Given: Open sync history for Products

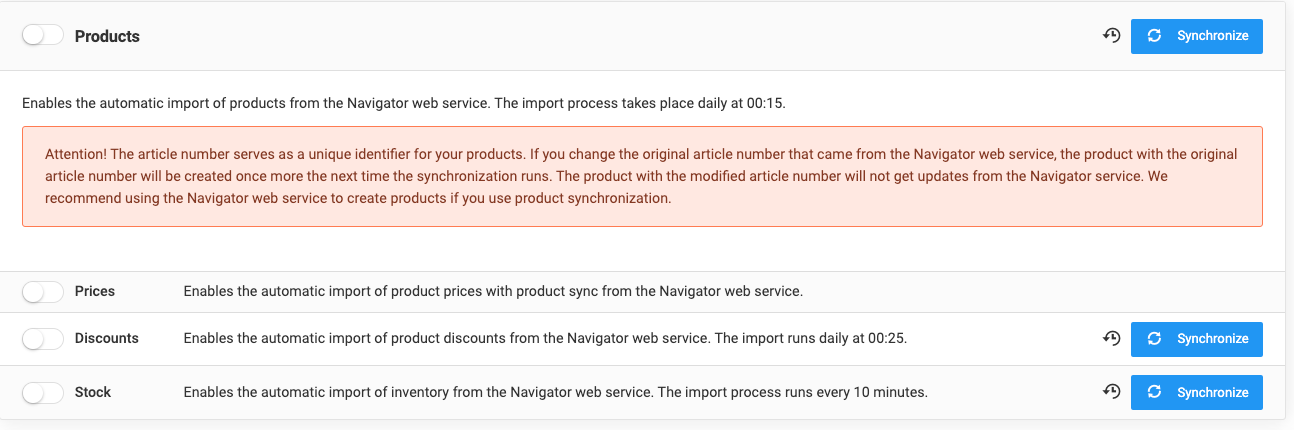Looking at the screenshot, I should point(1111,36).
